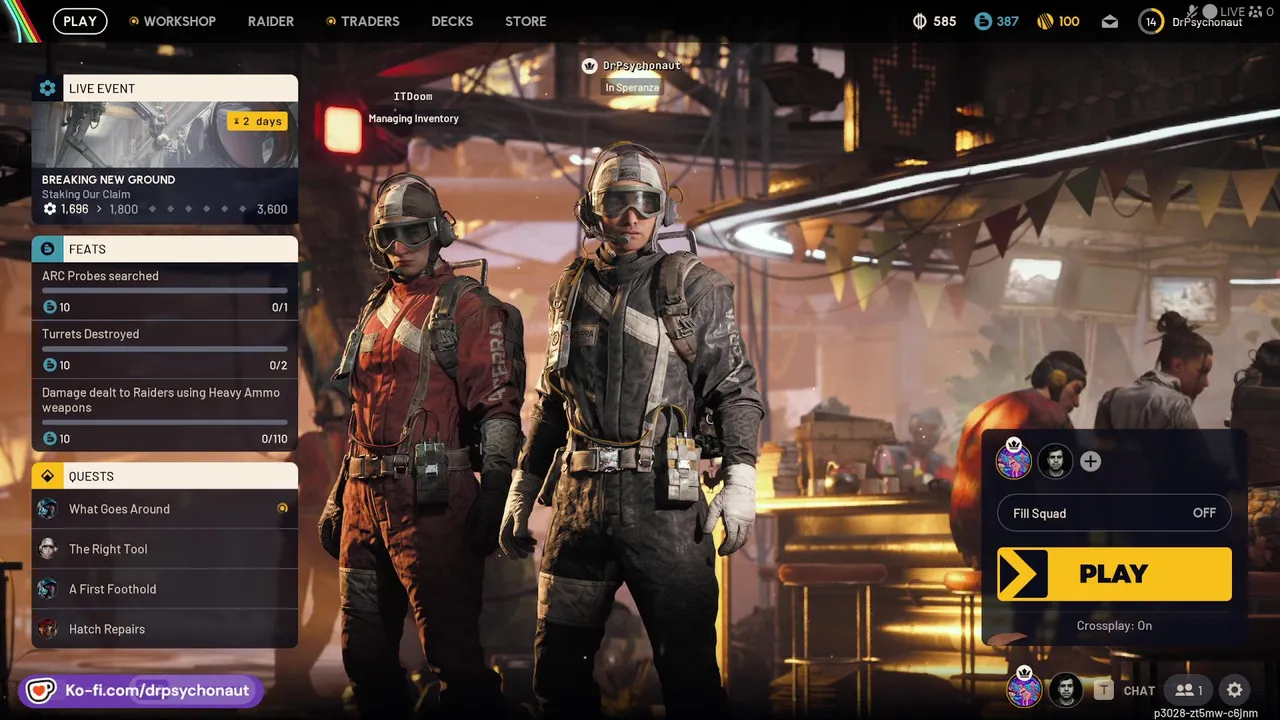Open the FEATS panel header
This screenshot has height=720, width=1280.
[x=165, y=249]
